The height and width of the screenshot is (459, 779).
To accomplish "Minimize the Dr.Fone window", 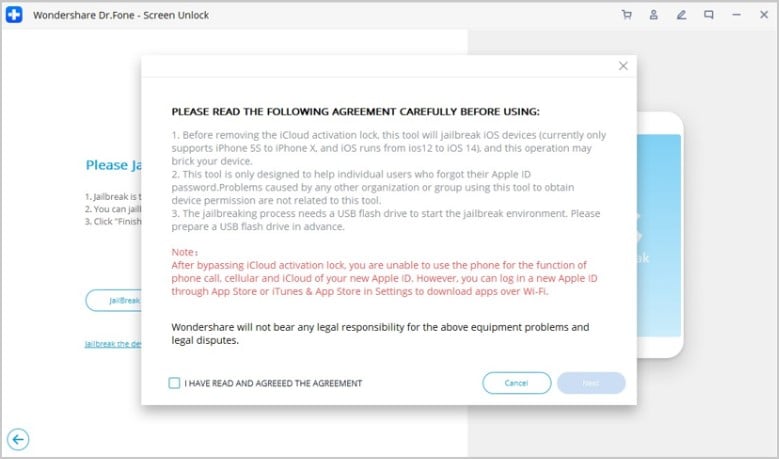I will pyautogui.click(x=736, y=15).
